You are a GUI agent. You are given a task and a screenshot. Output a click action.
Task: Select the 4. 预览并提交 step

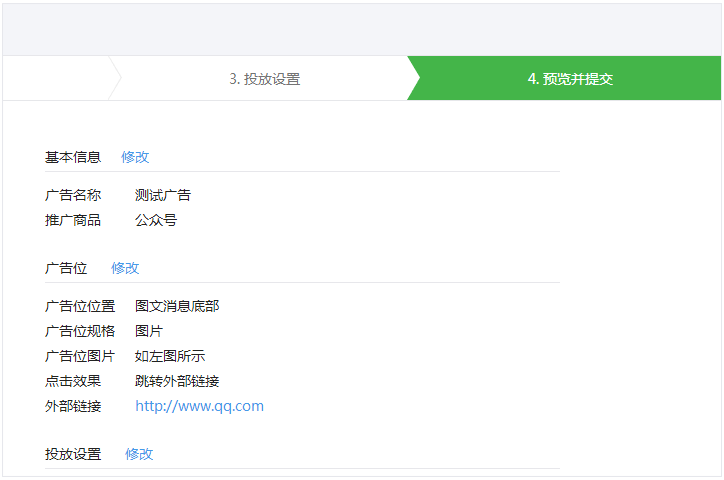[570, 78]
